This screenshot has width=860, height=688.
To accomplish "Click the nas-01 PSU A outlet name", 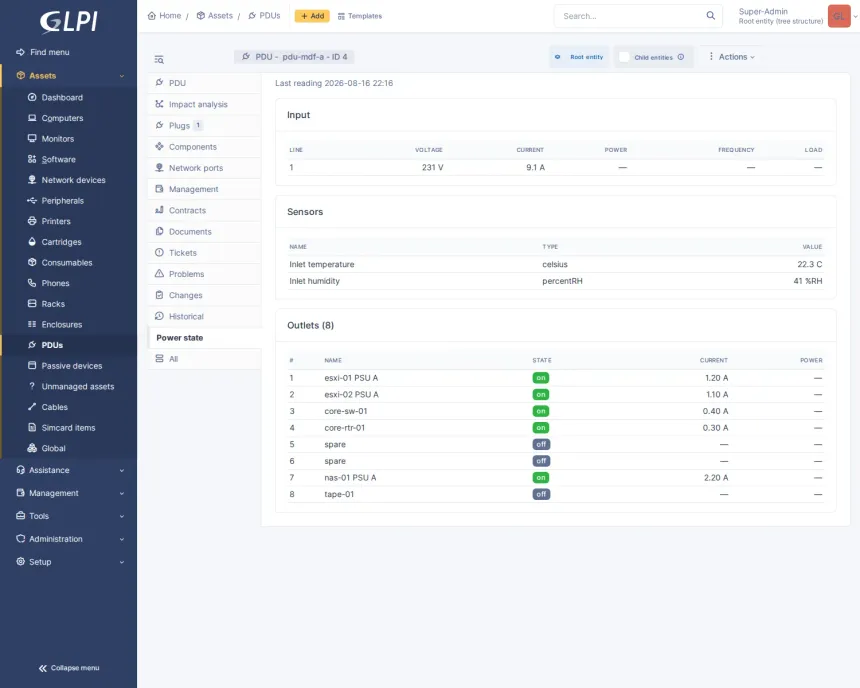I will coord(350,478).
